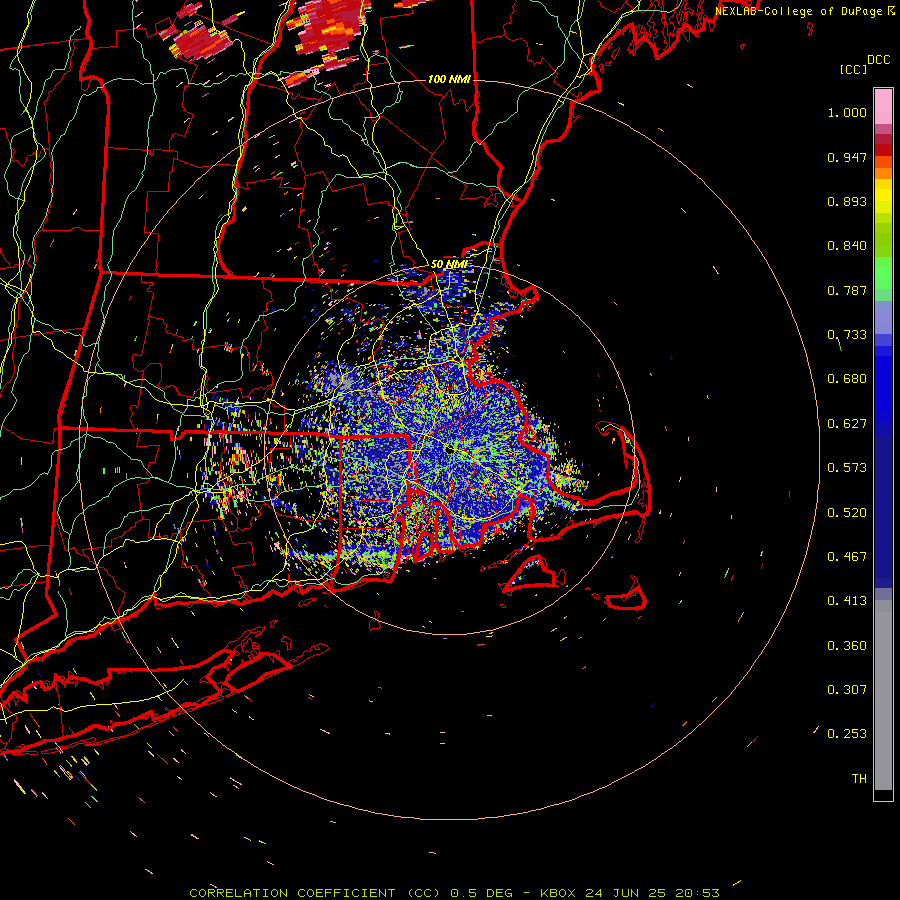Pick the red swatch in the color bar
900x900 pixels.
(x=883, y=150)
